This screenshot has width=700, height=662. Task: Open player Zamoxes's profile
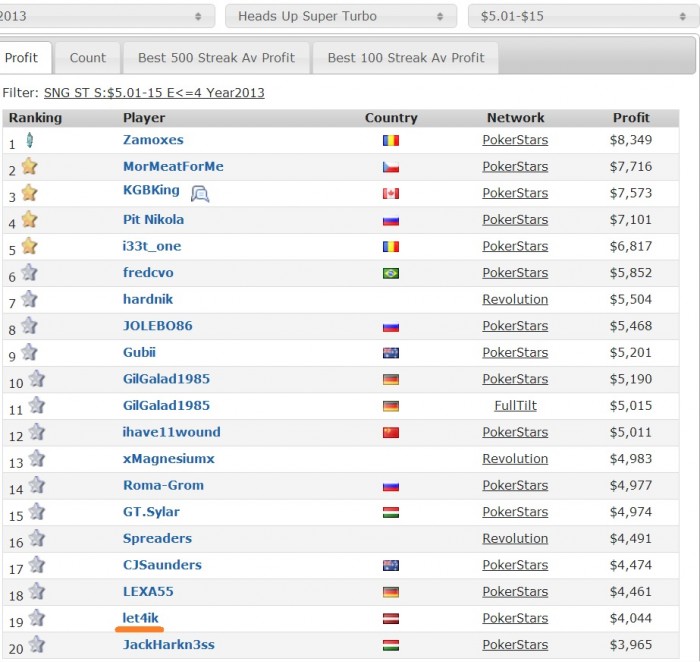(153, 140)
